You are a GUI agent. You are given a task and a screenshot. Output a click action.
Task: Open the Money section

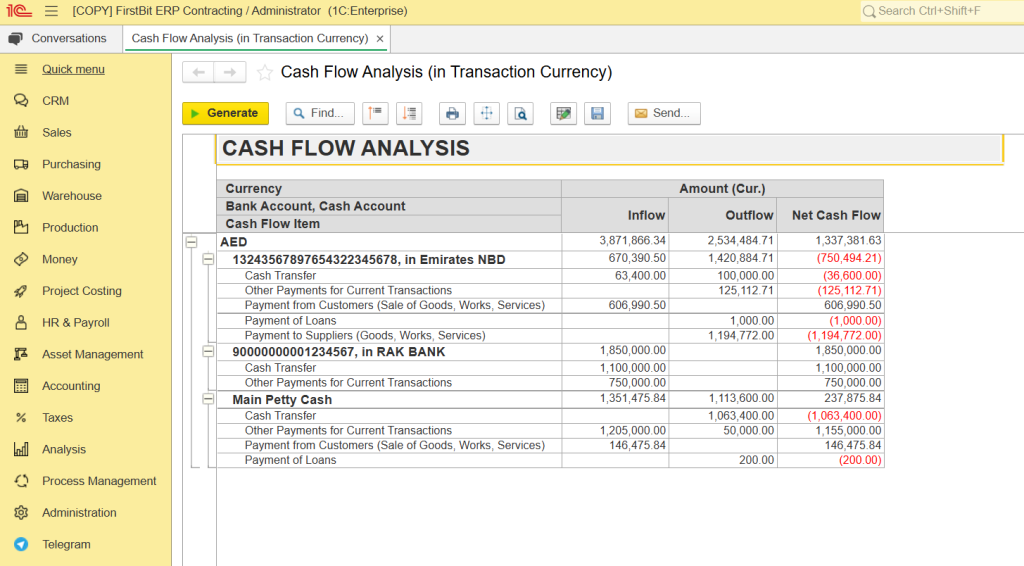(x=59, y=259)
